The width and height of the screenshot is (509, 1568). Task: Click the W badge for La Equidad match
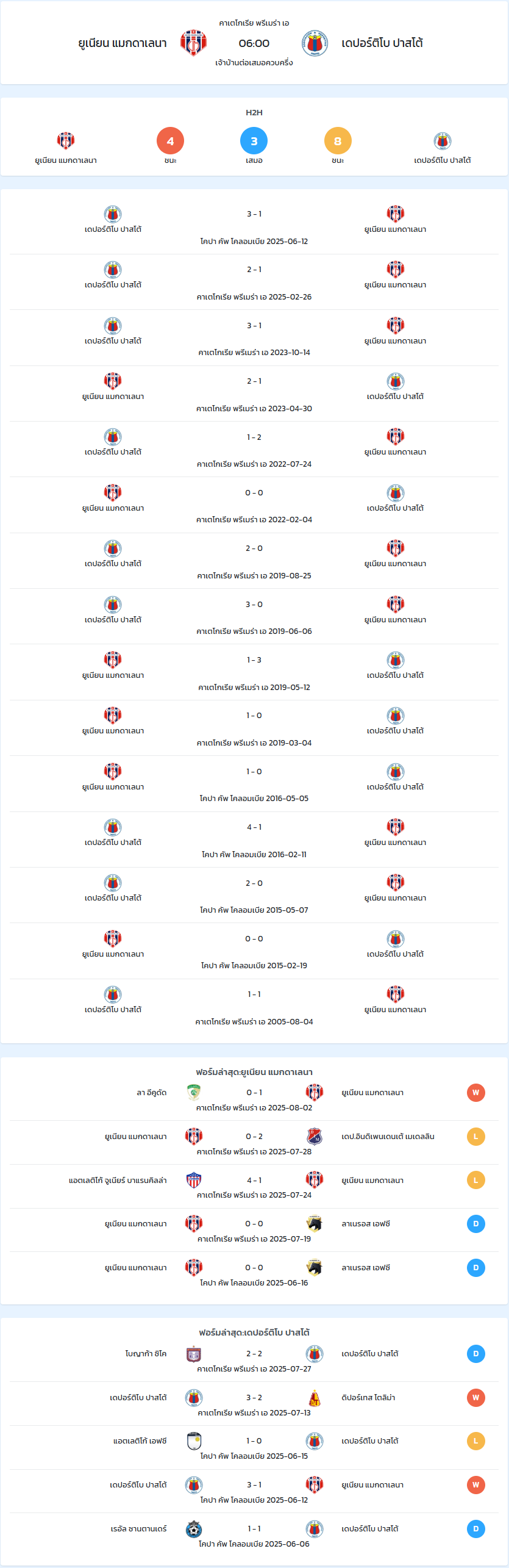(476, 1092)
